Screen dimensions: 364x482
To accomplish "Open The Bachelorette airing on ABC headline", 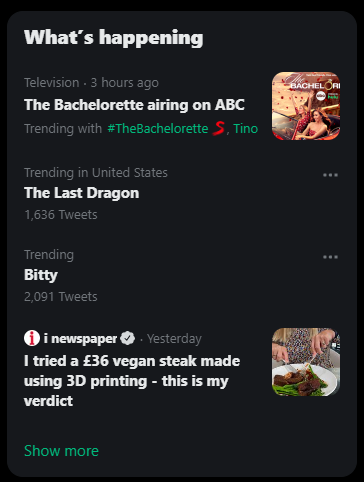I will pyautogui.click(x=134, y=105).
